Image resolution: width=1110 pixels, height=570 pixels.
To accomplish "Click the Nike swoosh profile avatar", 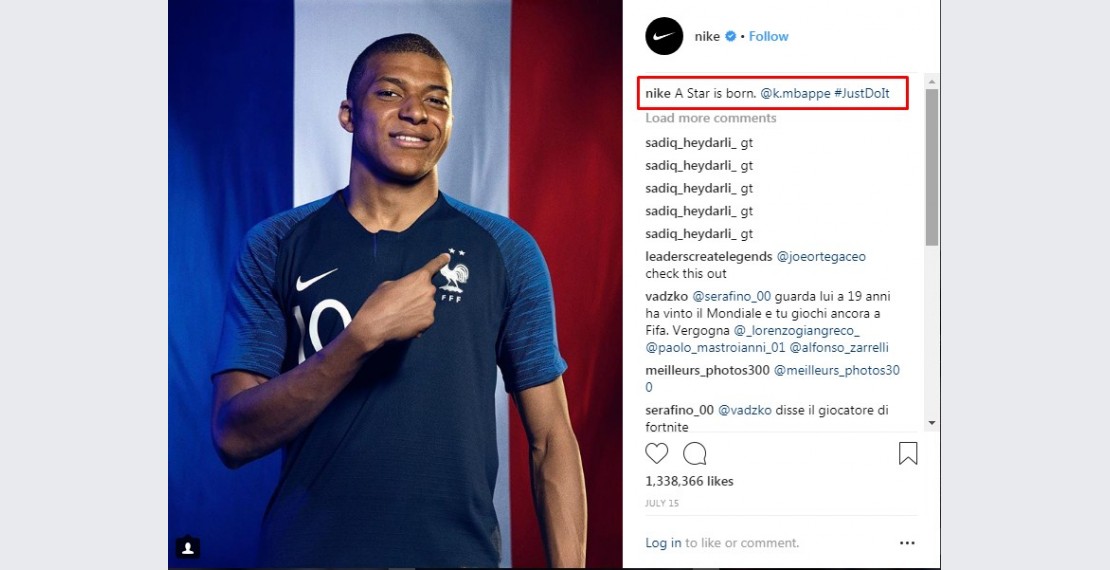I will click(664, 36).
